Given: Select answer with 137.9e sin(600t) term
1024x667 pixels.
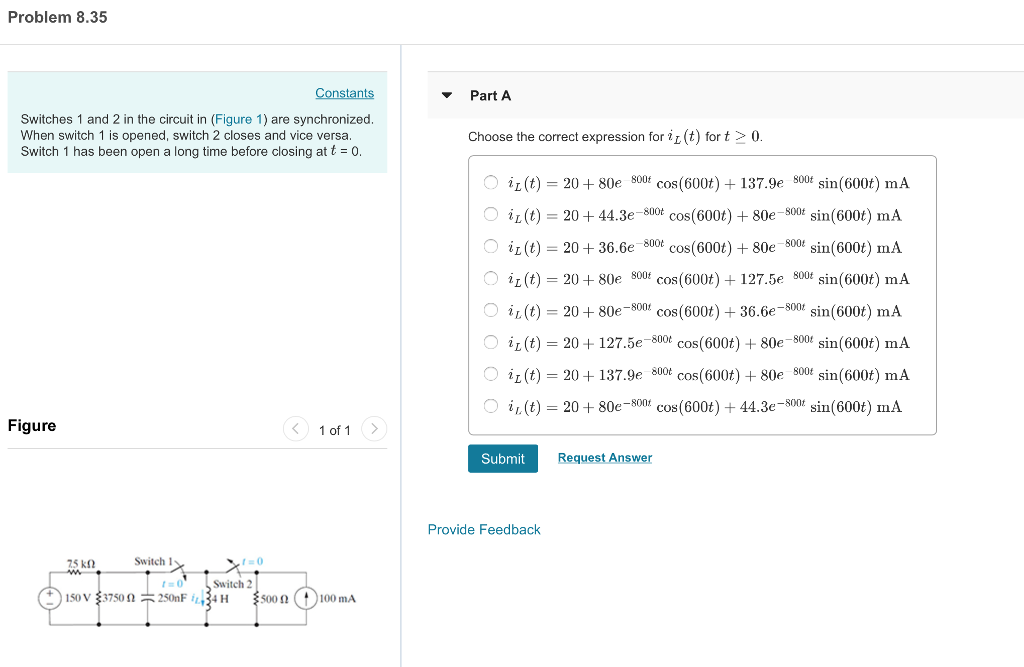Looking at the screenshot, I should coord(491,182).
